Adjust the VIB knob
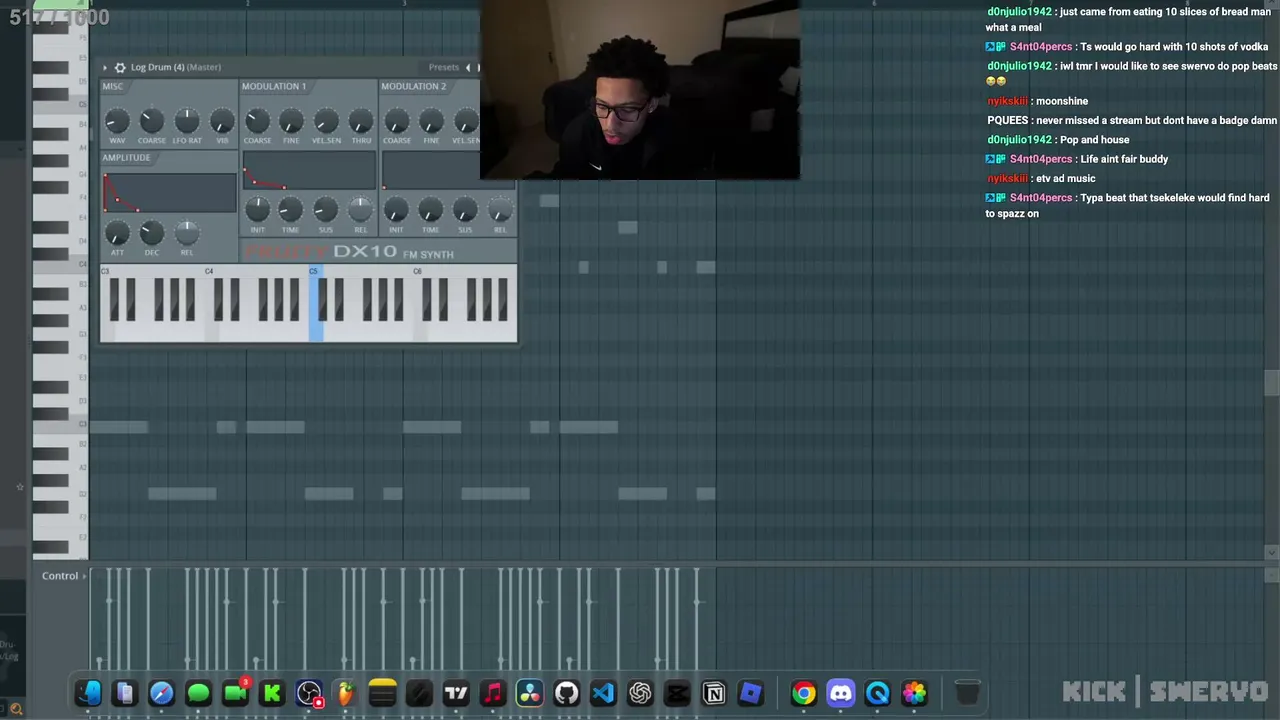The width and height of the screenshot is (1280, 720). [222, 121]
